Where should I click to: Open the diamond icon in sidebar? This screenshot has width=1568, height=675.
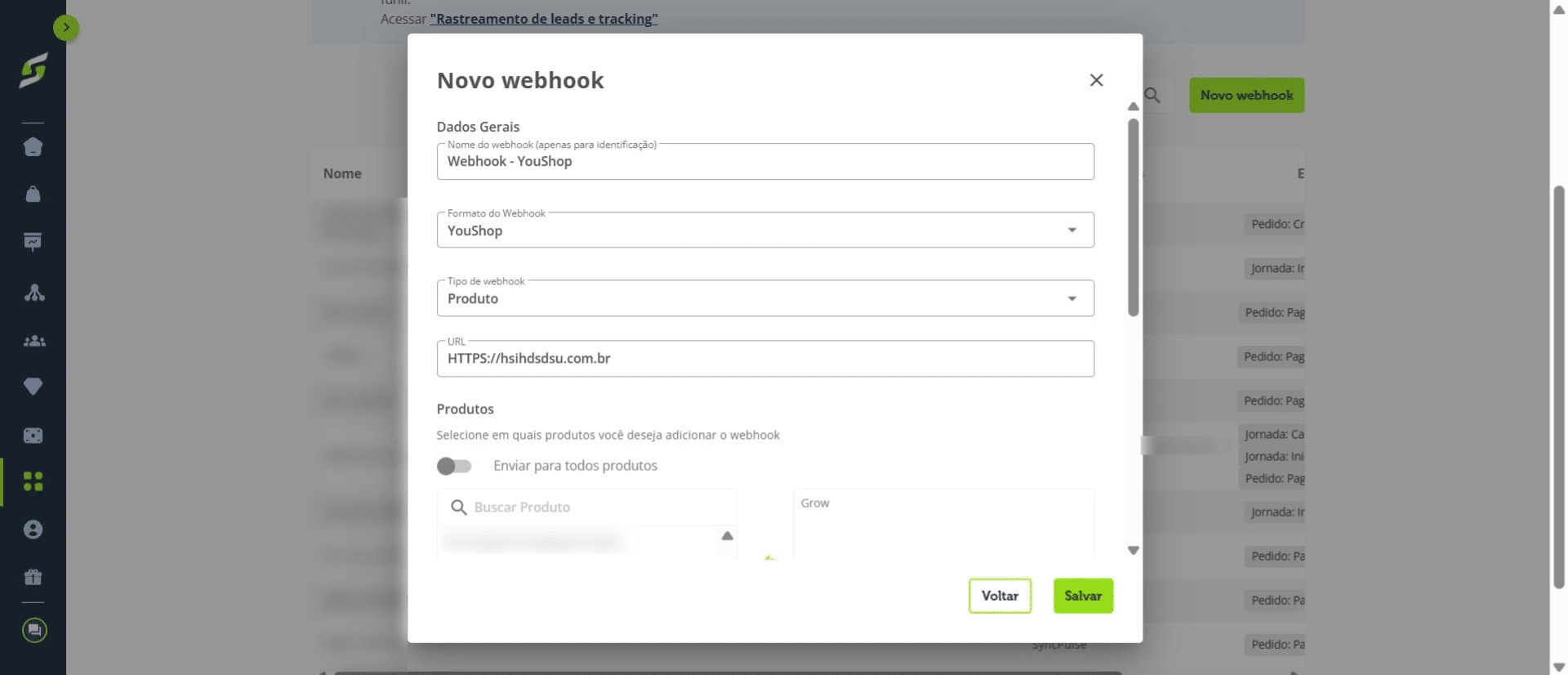(x=33, y=386)
